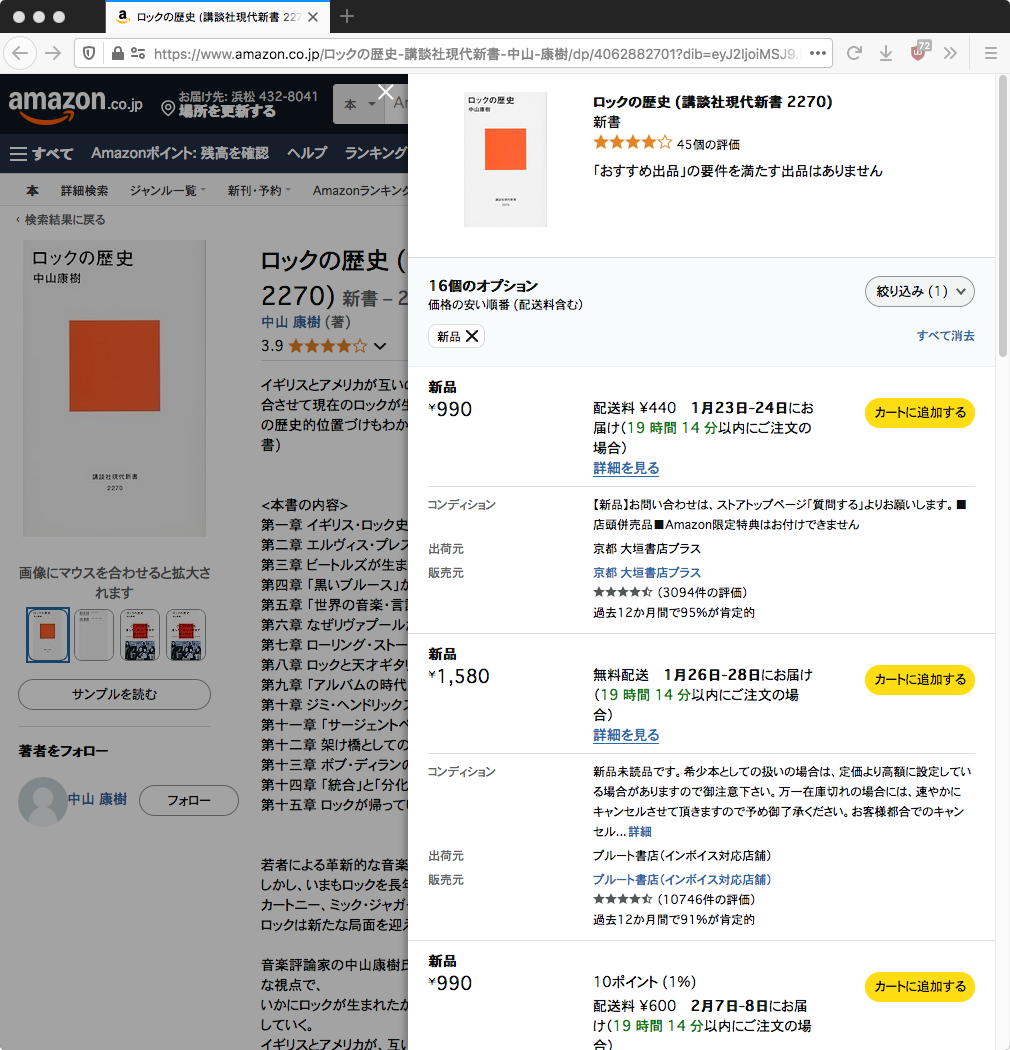Click the author avatar icon
The image size is (1010, 1050).
click(42, 801)
